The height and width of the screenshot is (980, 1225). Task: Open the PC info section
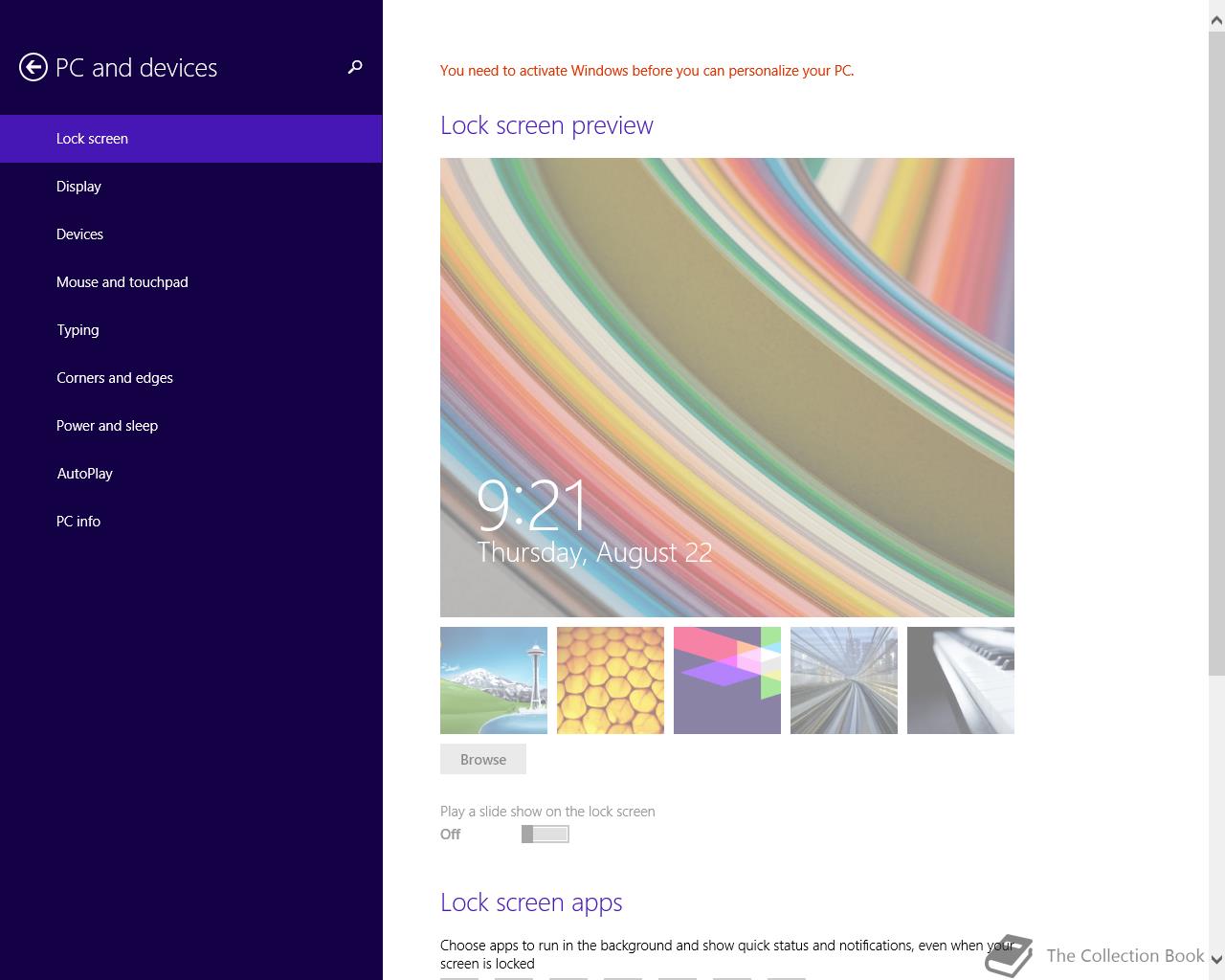[191, 522]
